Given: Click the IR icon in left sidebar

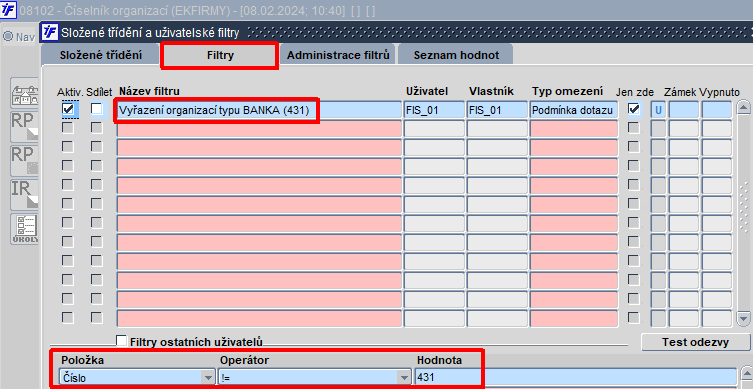Looking at the screenshot, I should click(25, 194).
